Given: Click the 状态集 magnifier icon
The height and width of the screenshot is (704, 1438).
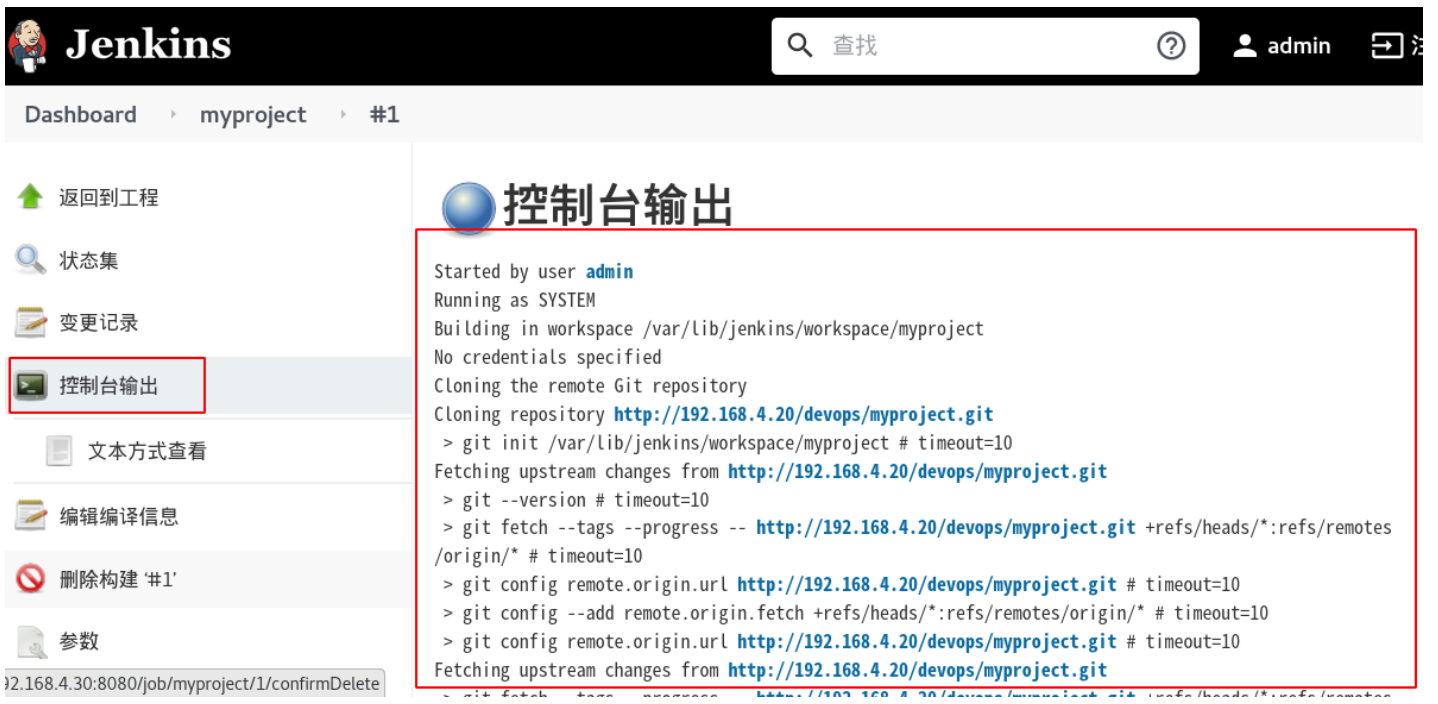Looking at the screenshot, I should 30,260.
